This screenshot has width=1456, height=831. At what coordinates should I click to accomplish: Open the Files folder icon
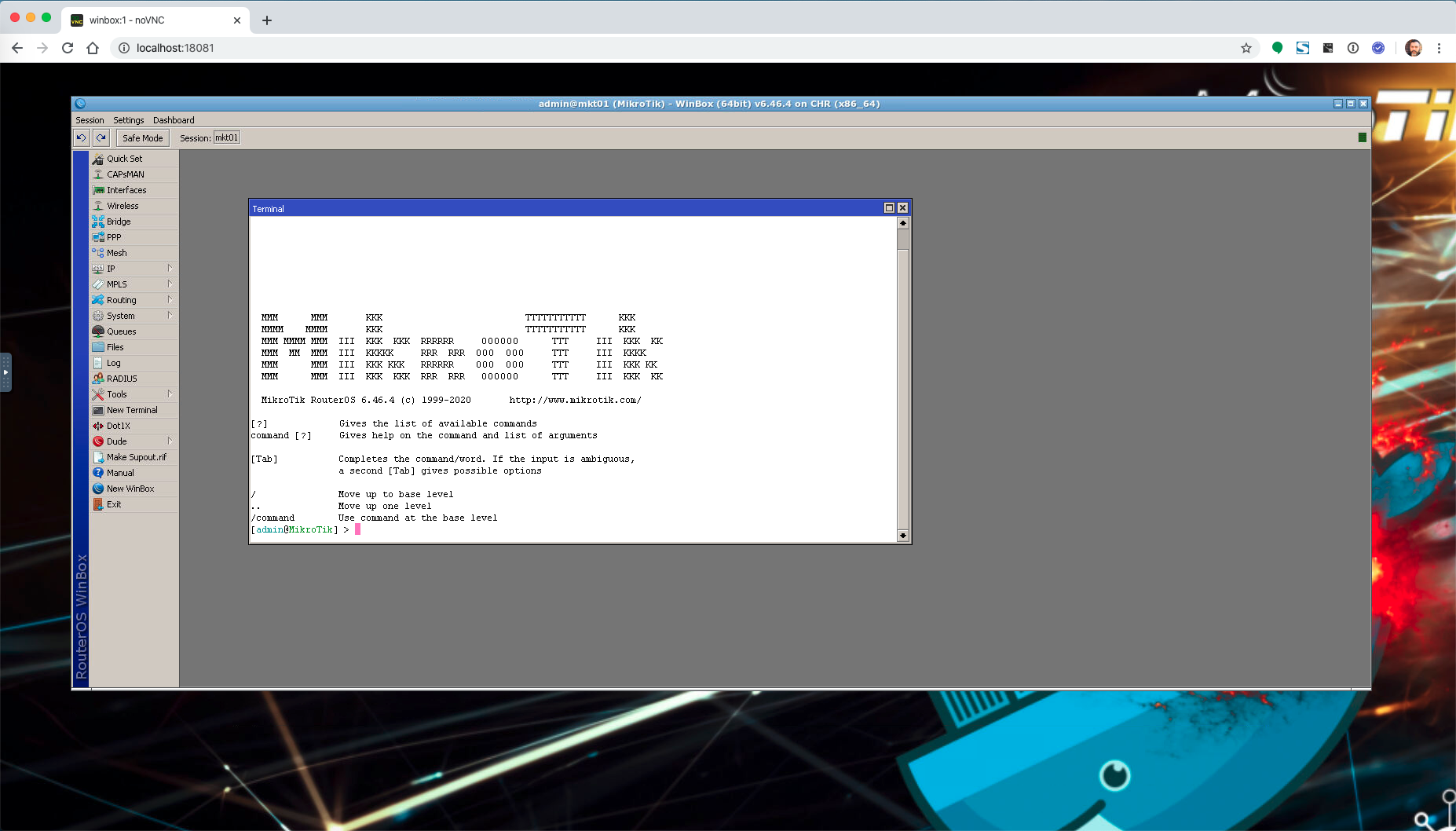pos(98,347)
